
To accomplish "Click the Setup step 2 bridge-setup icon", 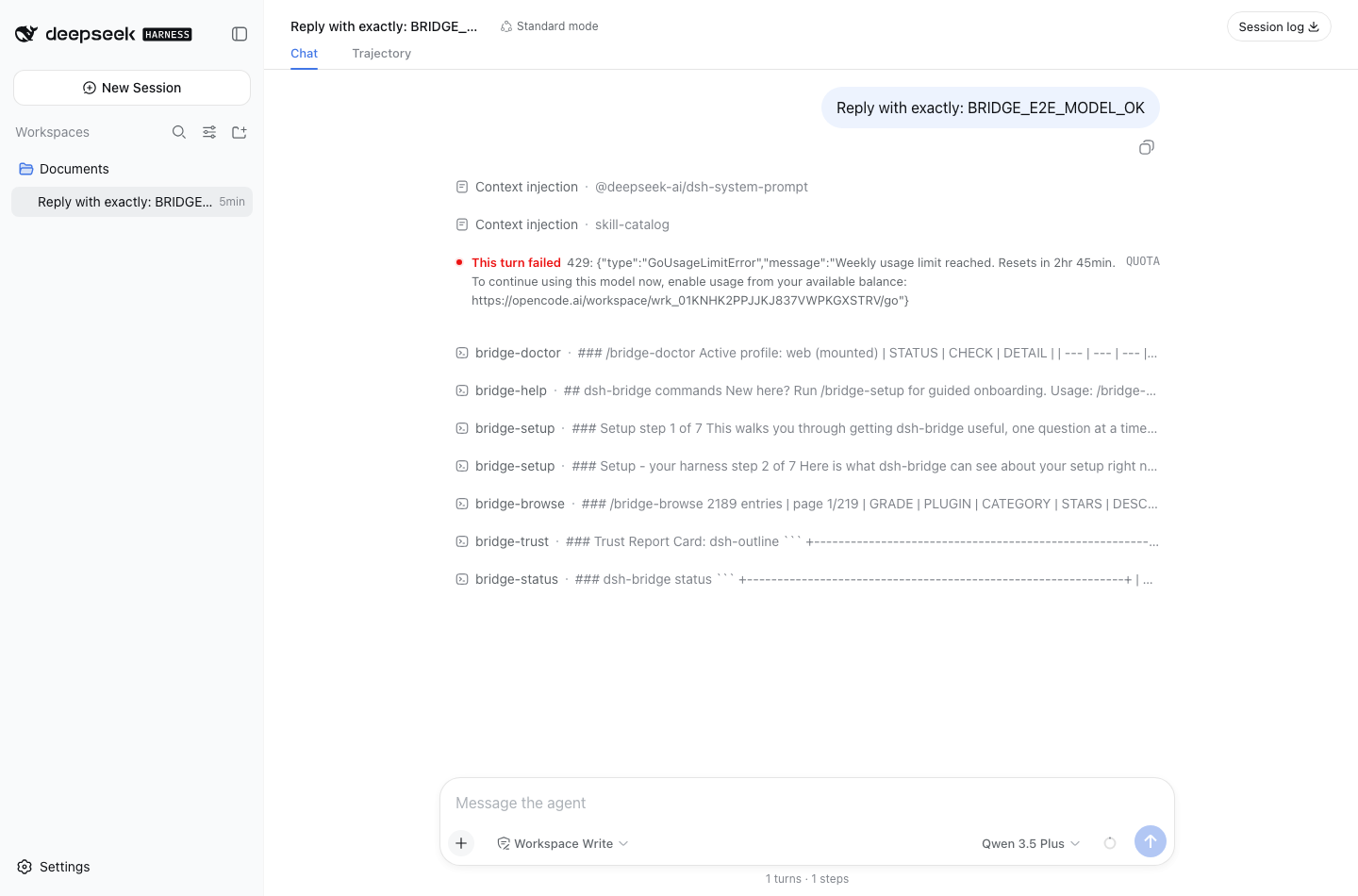I will point(462,466).
